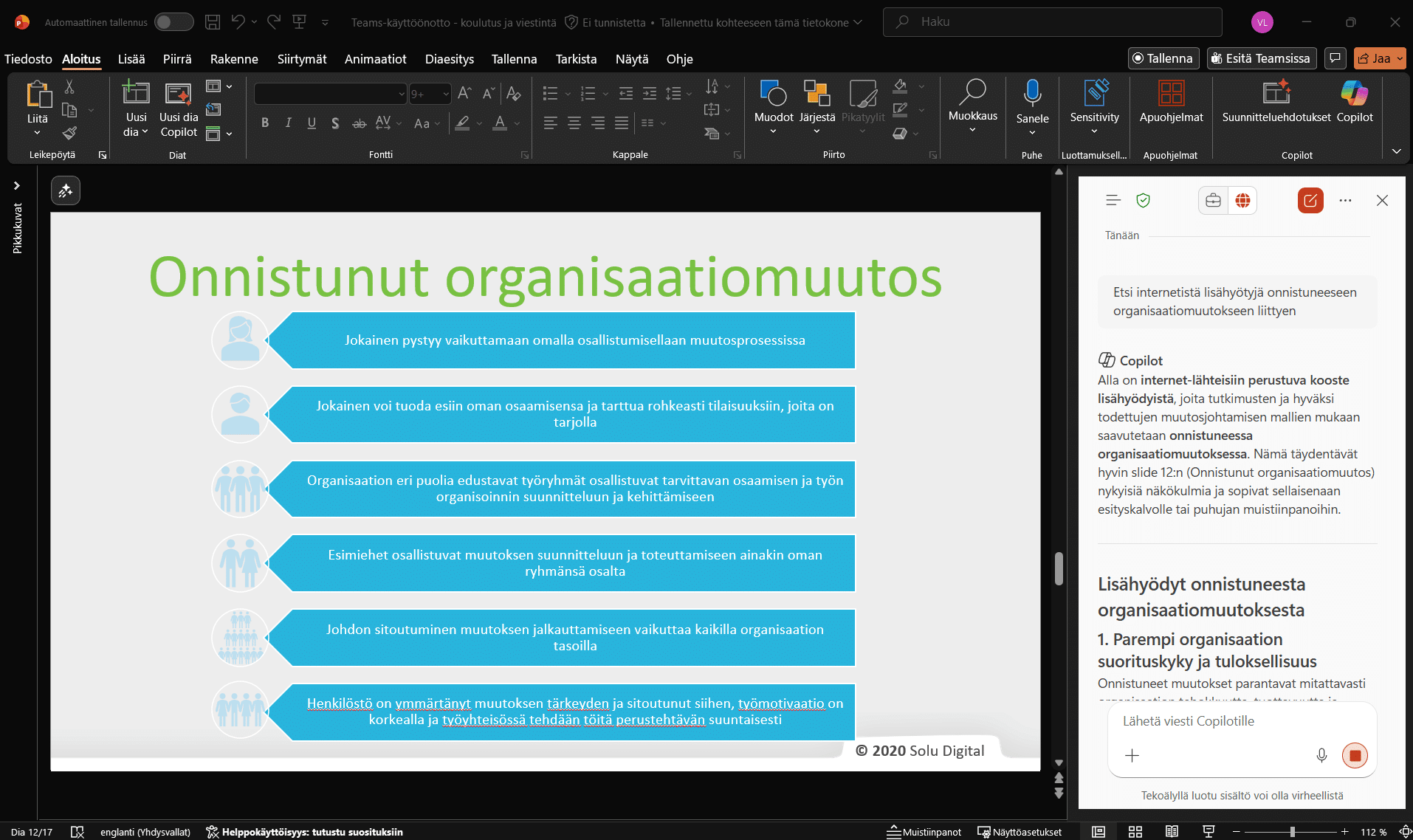Toggle bold formatting
Viewport: 1413px width, 840px height.
pyautogui.click(x=265, y=123)
